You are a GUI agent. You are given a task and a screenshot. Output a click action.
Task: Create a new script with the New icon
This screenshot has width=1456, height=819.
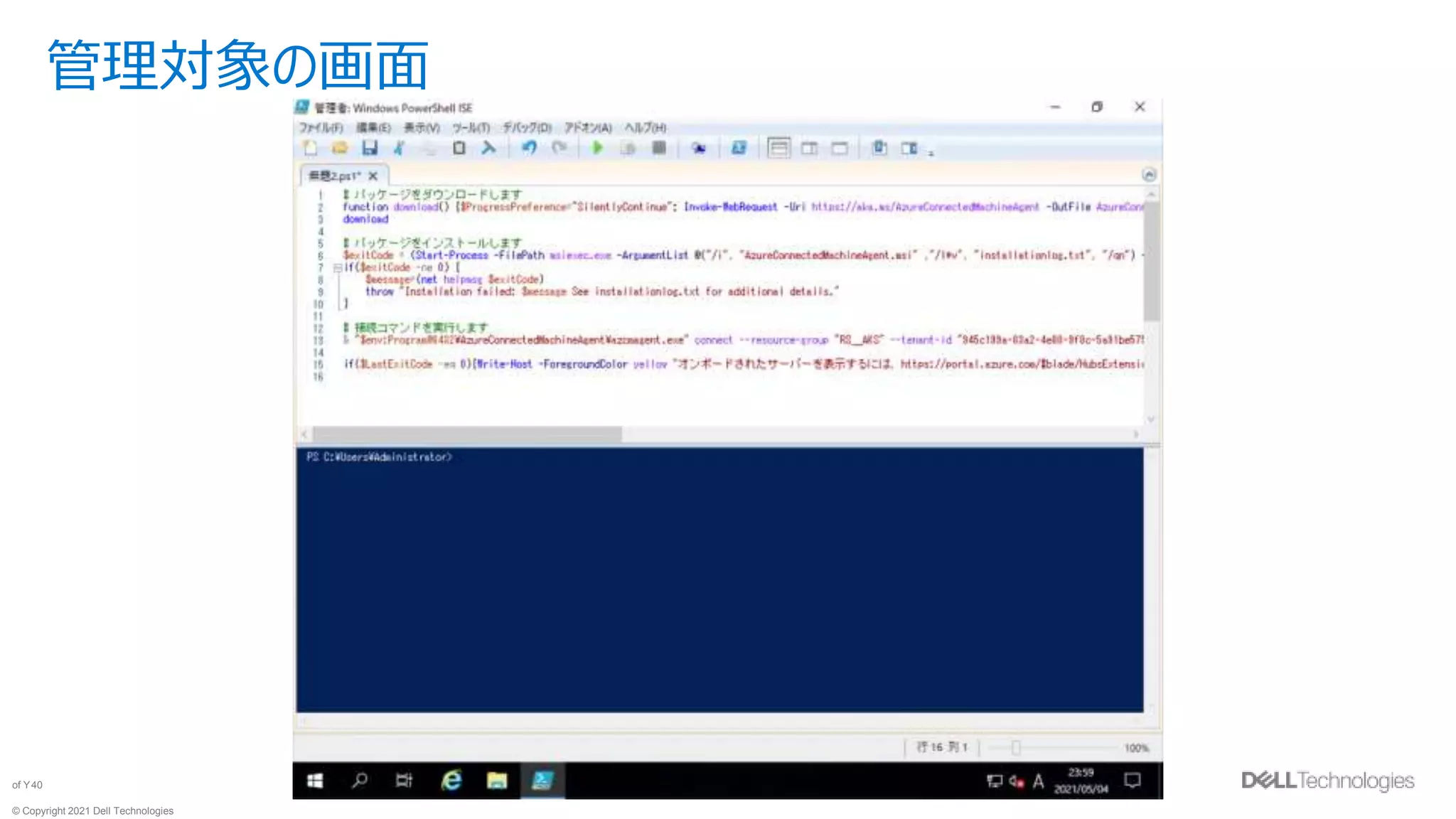point(310,148)
